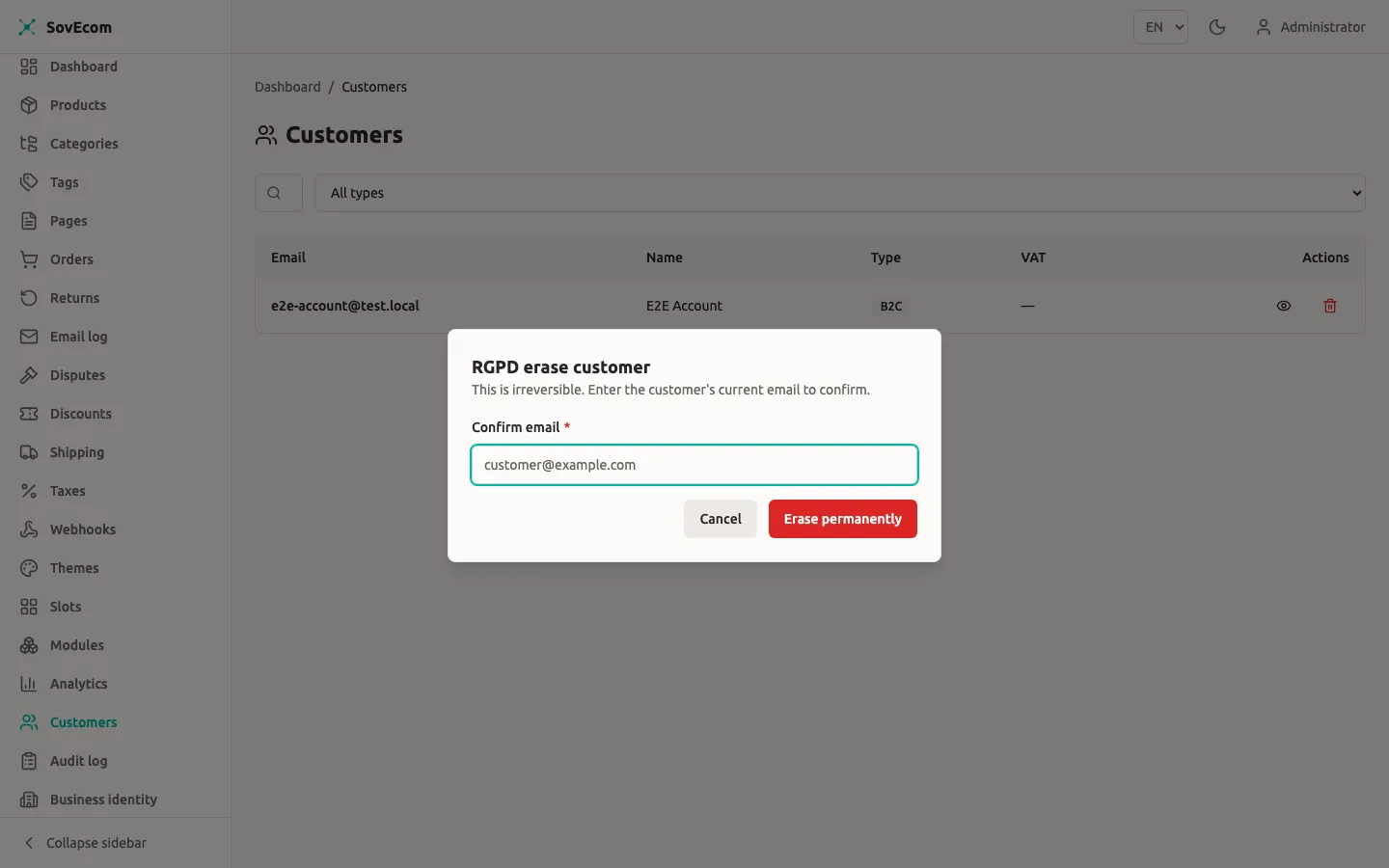The image size is (1389, 868).
Task: Click the Customers breadcrumb text
Action: 374,87
